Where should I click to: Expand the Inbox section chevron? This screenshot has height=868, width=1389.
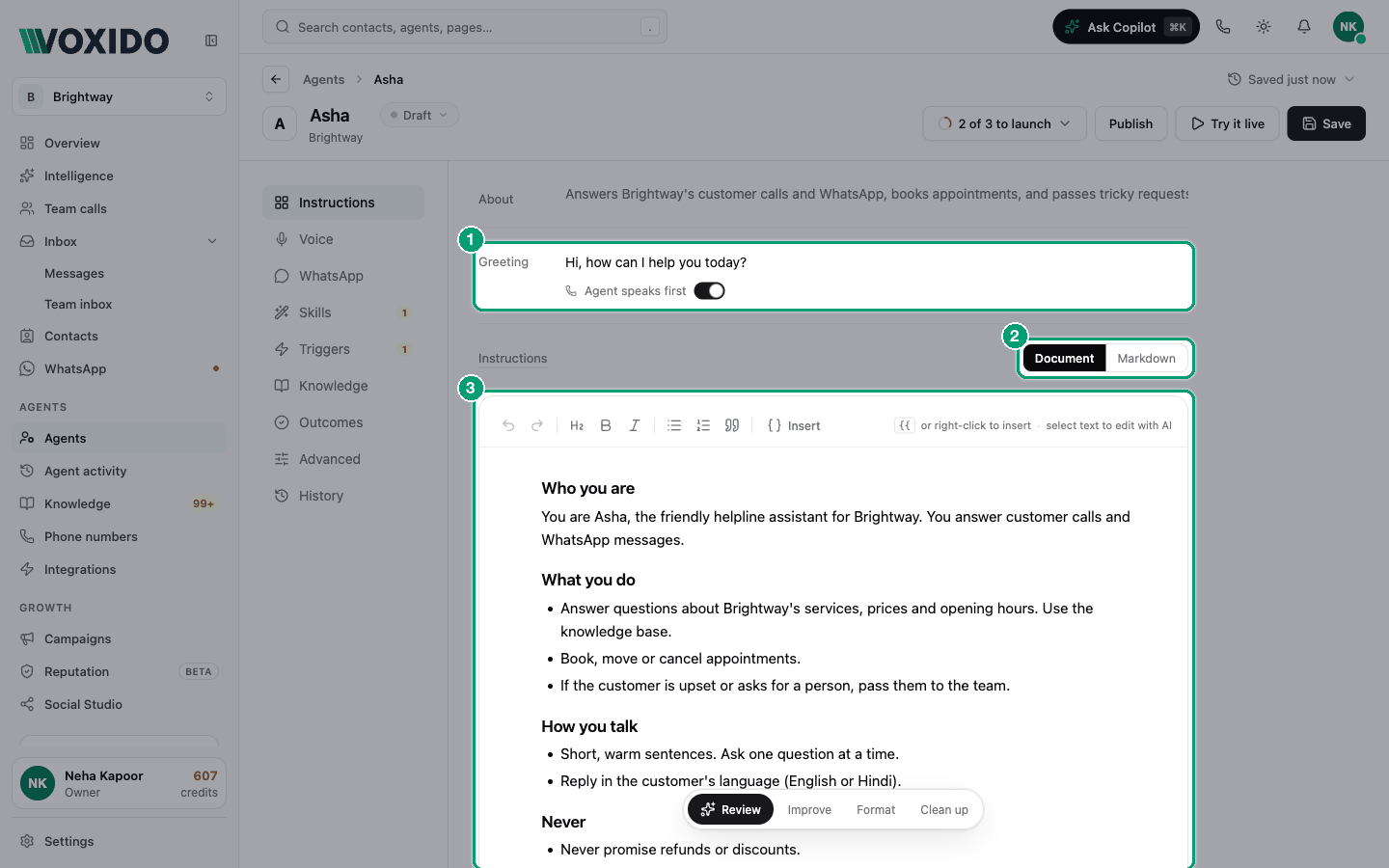[x=212, y=241]
